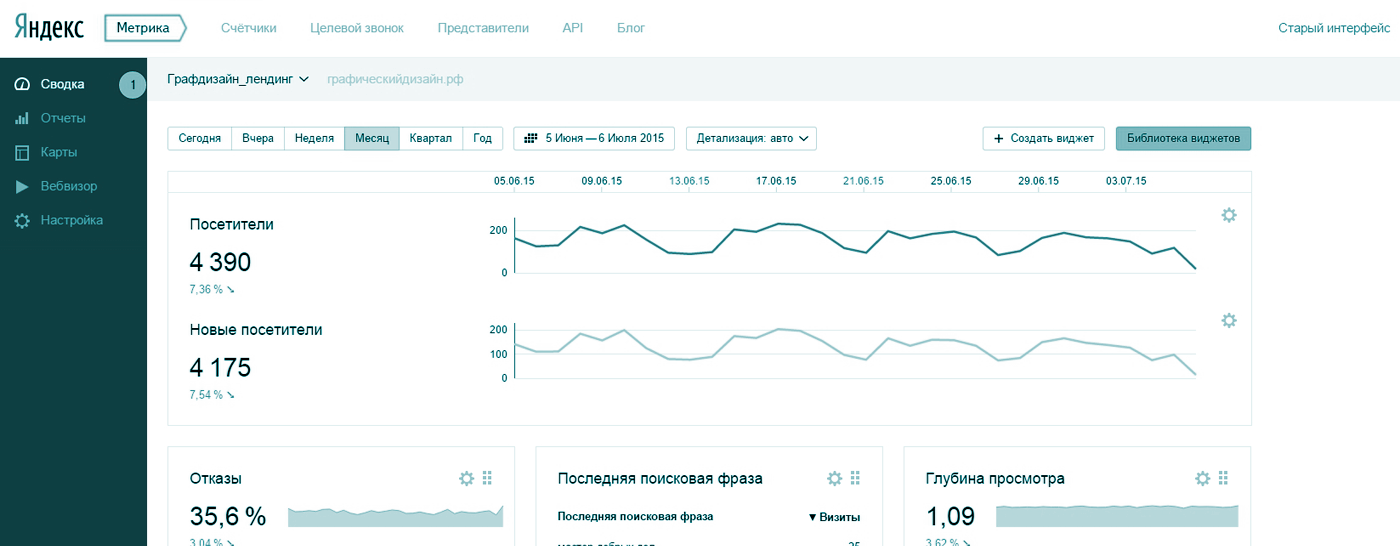Click the Яндекс logo

pos(49,28)
